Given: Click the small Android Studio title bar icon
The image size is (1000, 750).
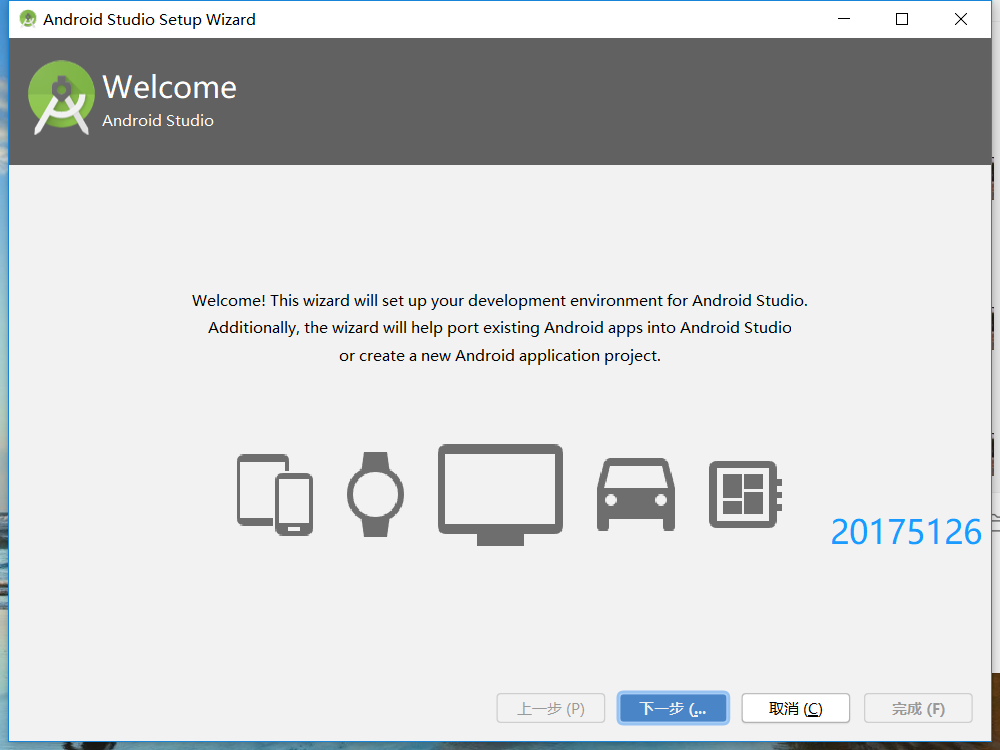Looking at the screenshot, I should pos(27,19).
